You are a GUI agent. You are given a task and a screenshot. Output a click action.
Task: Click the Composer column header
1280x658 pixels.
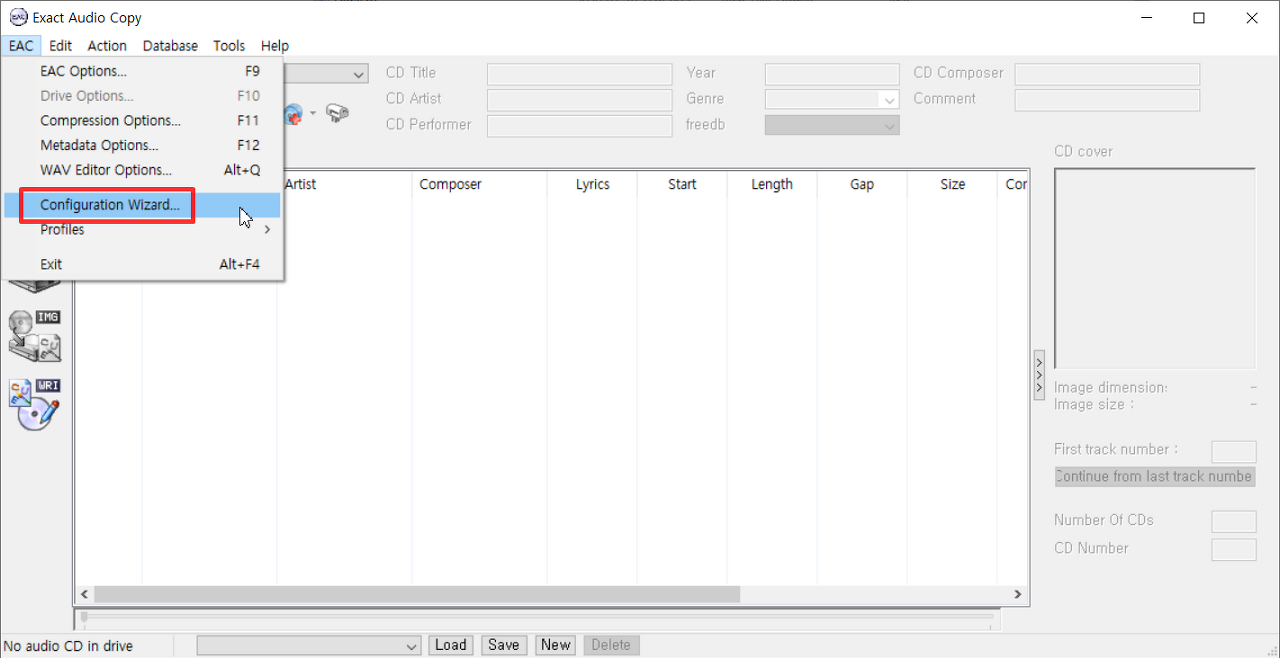[480, 184]
